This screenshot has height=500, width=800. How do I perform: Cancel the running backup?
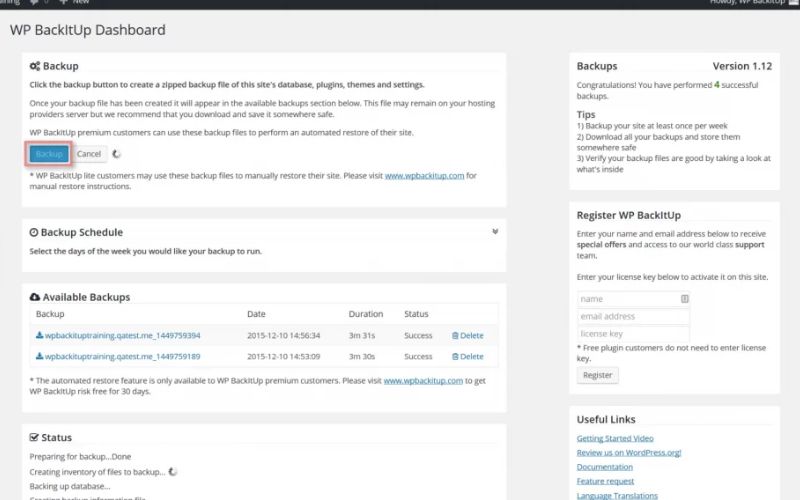pyautogui.click(x=89, y=154)
